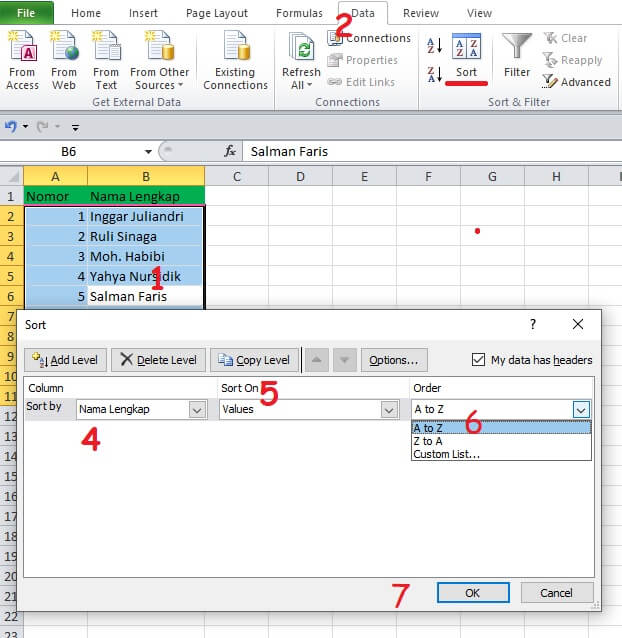Click the Move Down arrow button
This screenshot has height=638, width=622.
pyautogui.click(x=345, y=360)
